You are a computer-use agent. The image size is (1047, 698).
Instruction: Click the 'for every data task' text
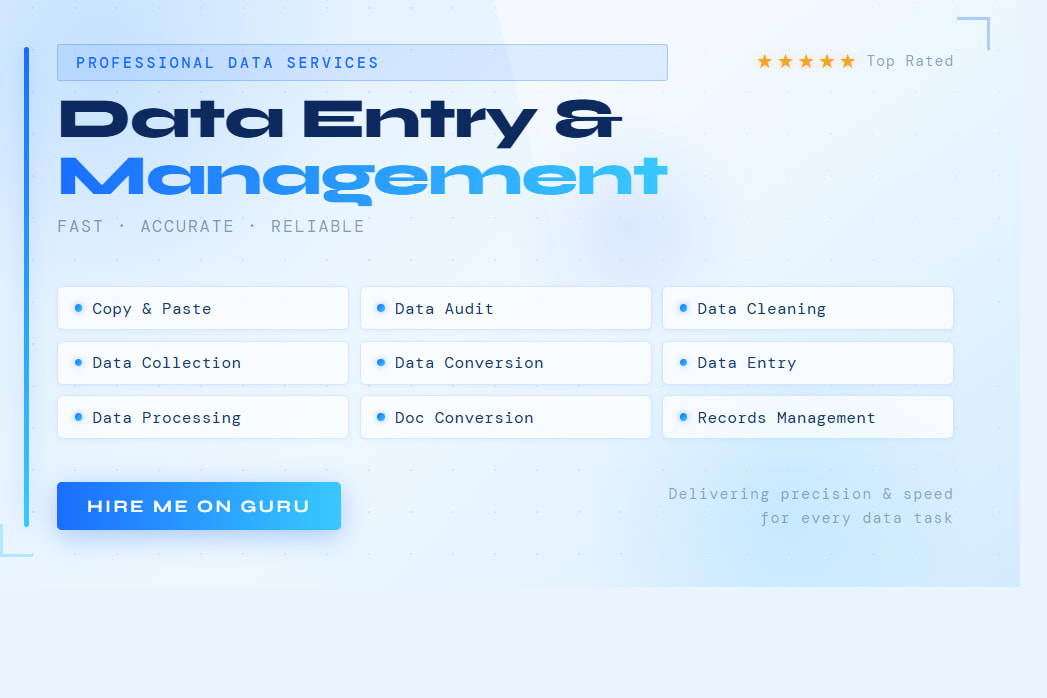(x=857, y=518)
